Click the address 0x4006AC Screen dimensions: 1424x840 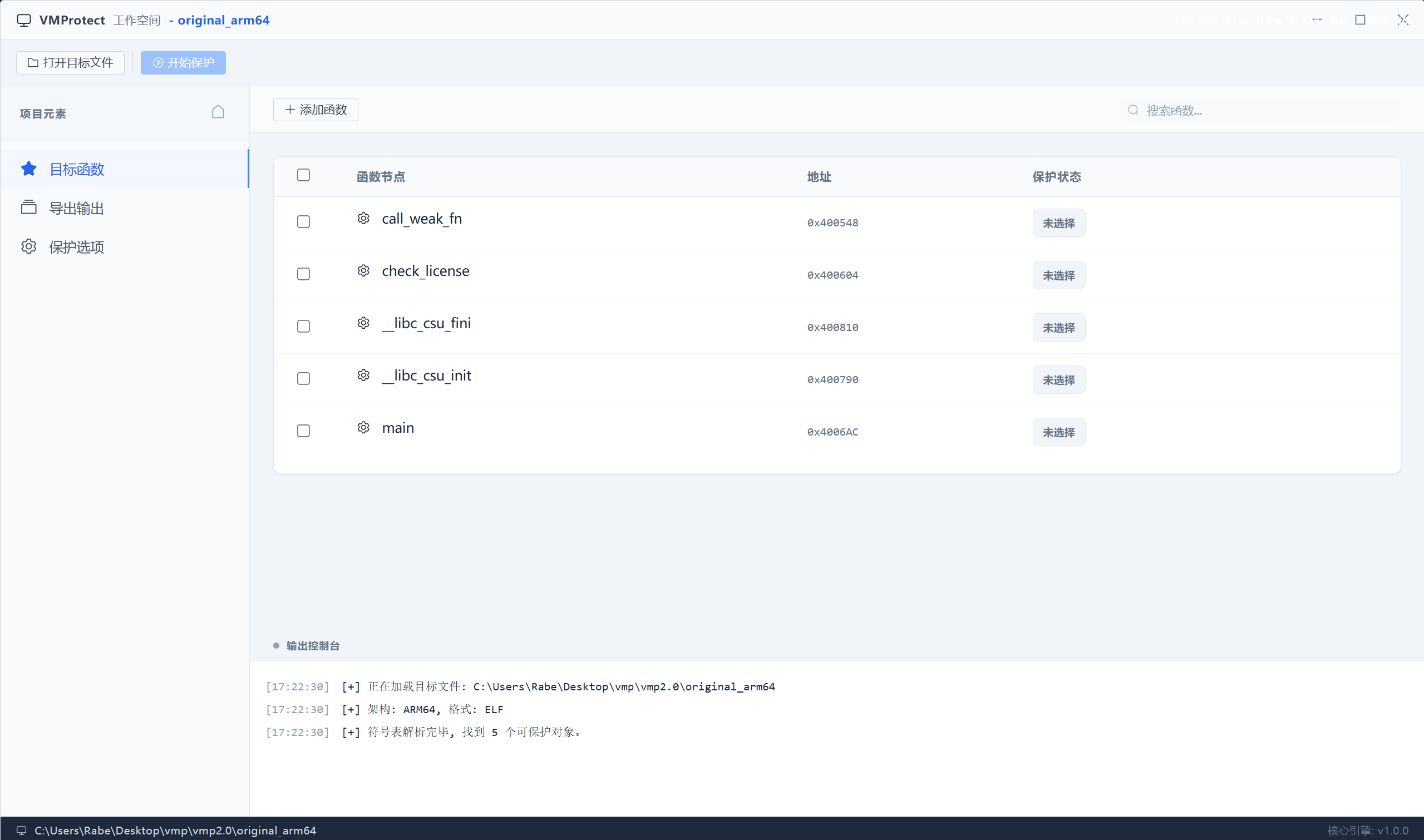pyautogui.click(x=833, y=432)
